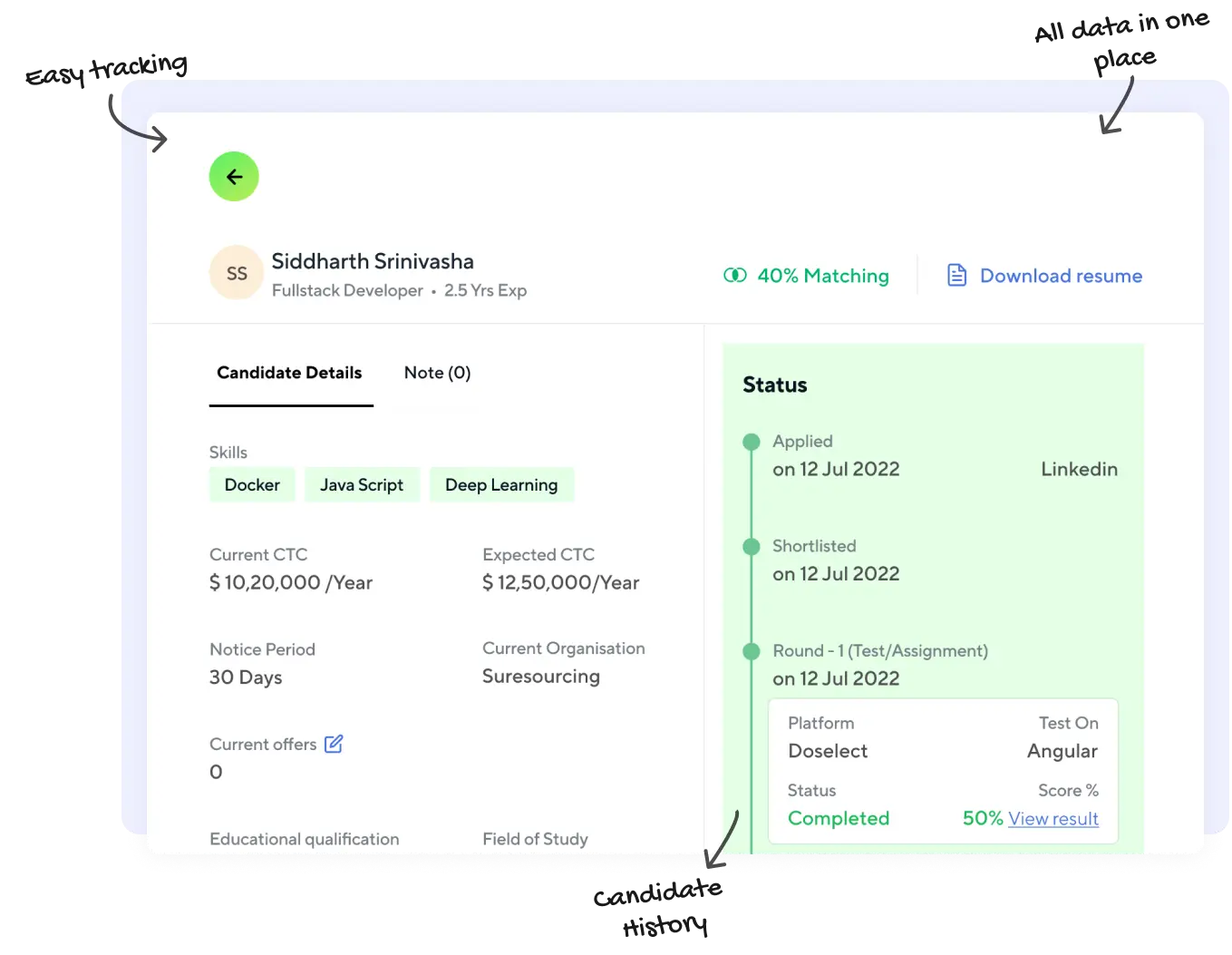
Task: Click the SS candidate avatar
Action: (237, 274)
